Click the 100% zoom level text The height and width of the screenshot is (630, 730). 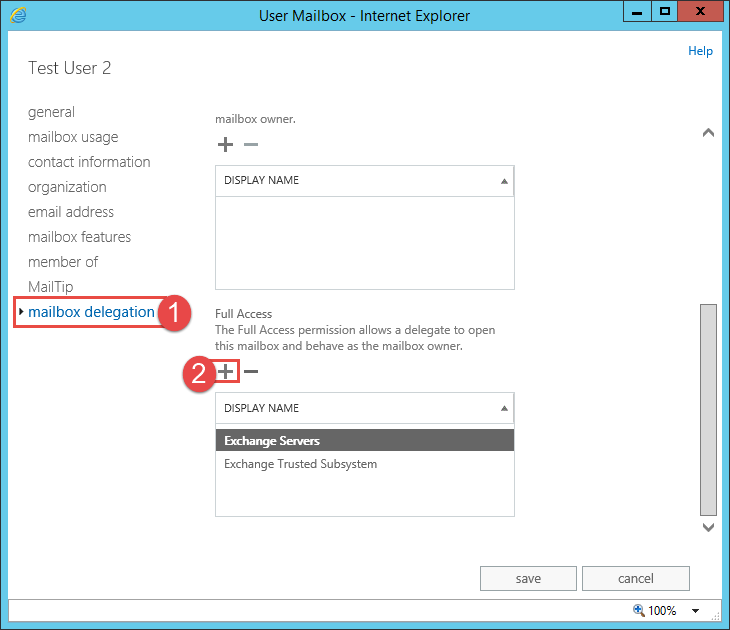click(662, 610)
